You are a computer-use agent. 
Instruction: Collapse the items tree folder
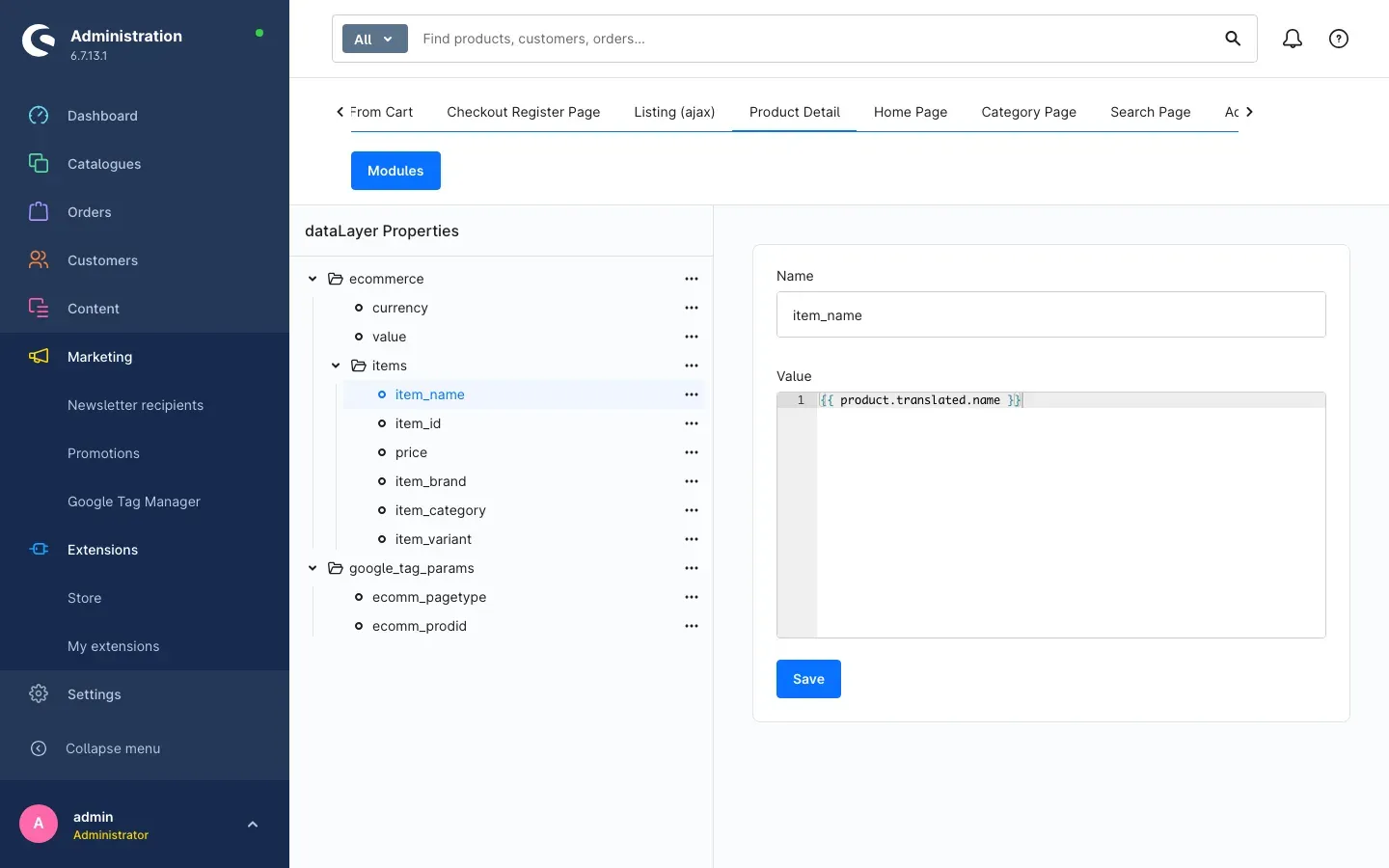(336, 366)
